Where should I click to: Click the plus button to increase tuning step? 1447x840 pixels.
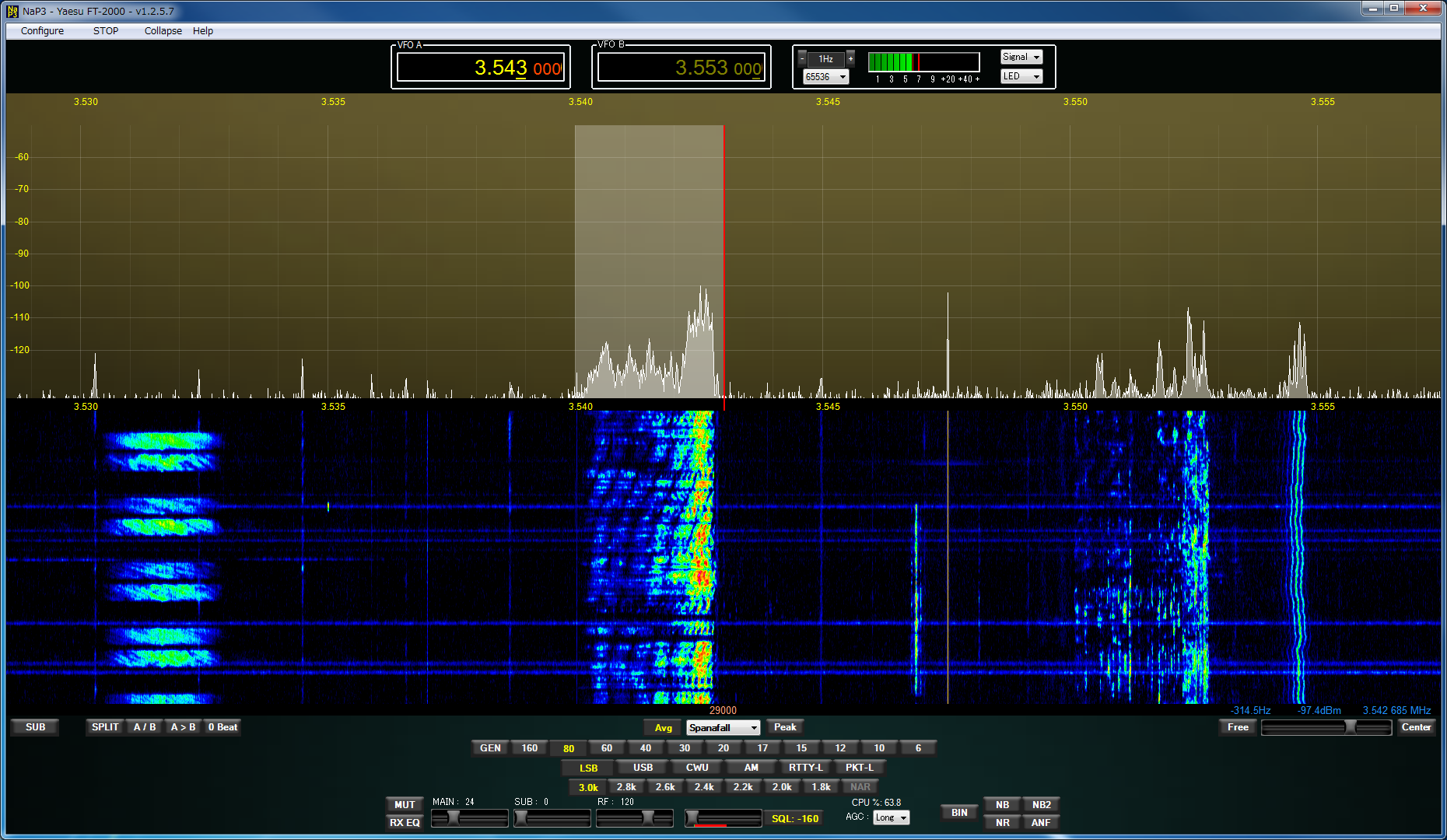point(850,58)
